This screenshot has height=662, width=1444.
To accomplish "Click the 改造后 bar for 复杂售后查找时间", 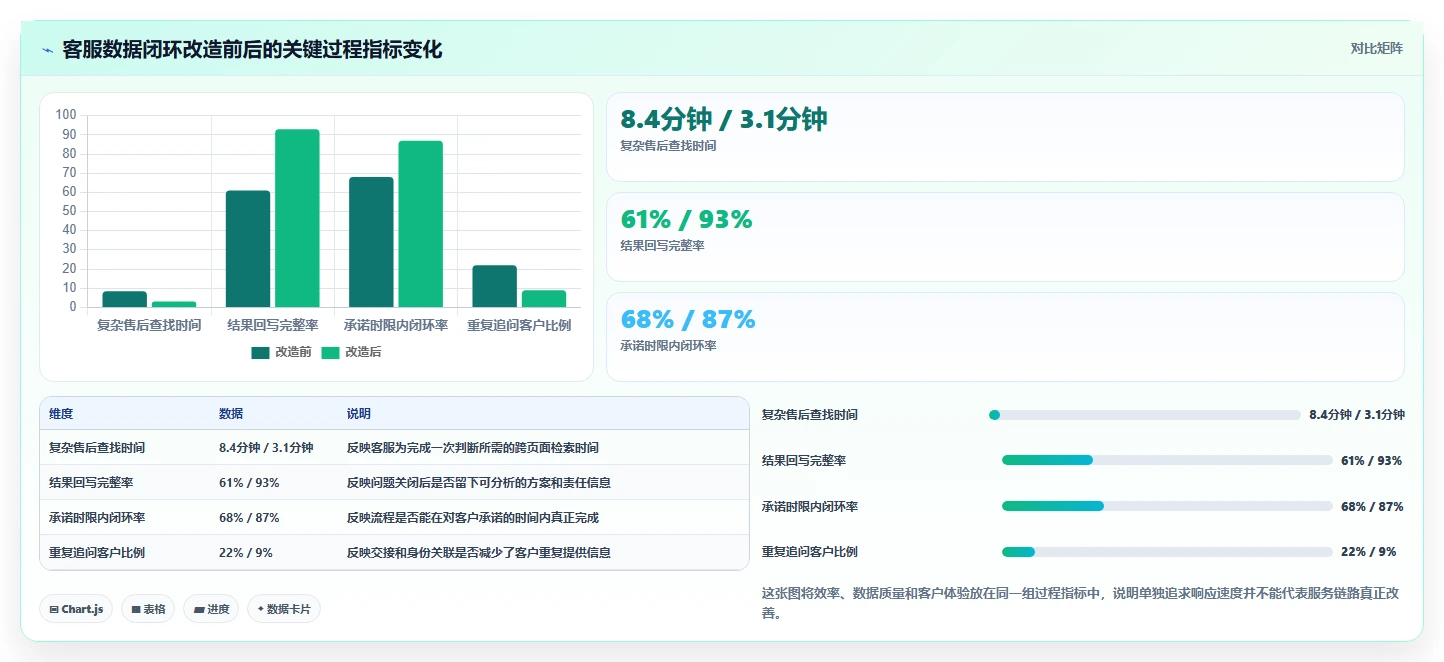I will point(174,304).
